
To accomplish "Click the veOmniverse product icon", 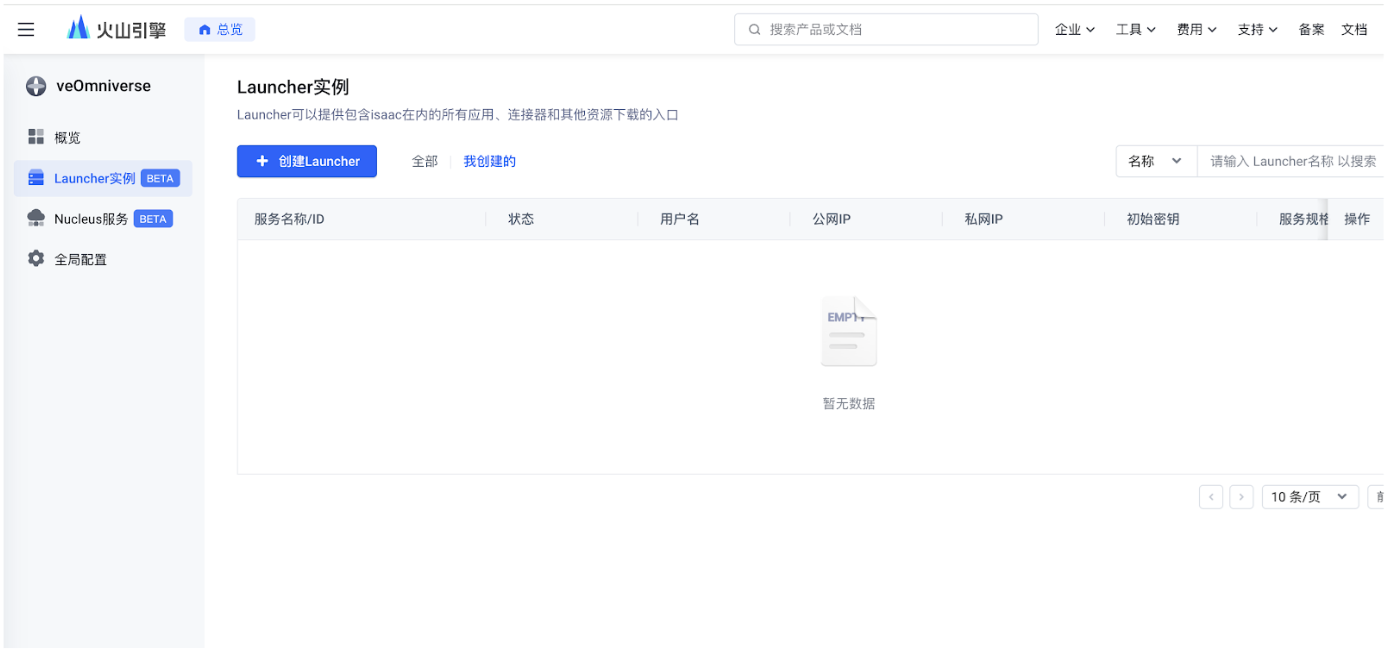I will click(35, 86).
